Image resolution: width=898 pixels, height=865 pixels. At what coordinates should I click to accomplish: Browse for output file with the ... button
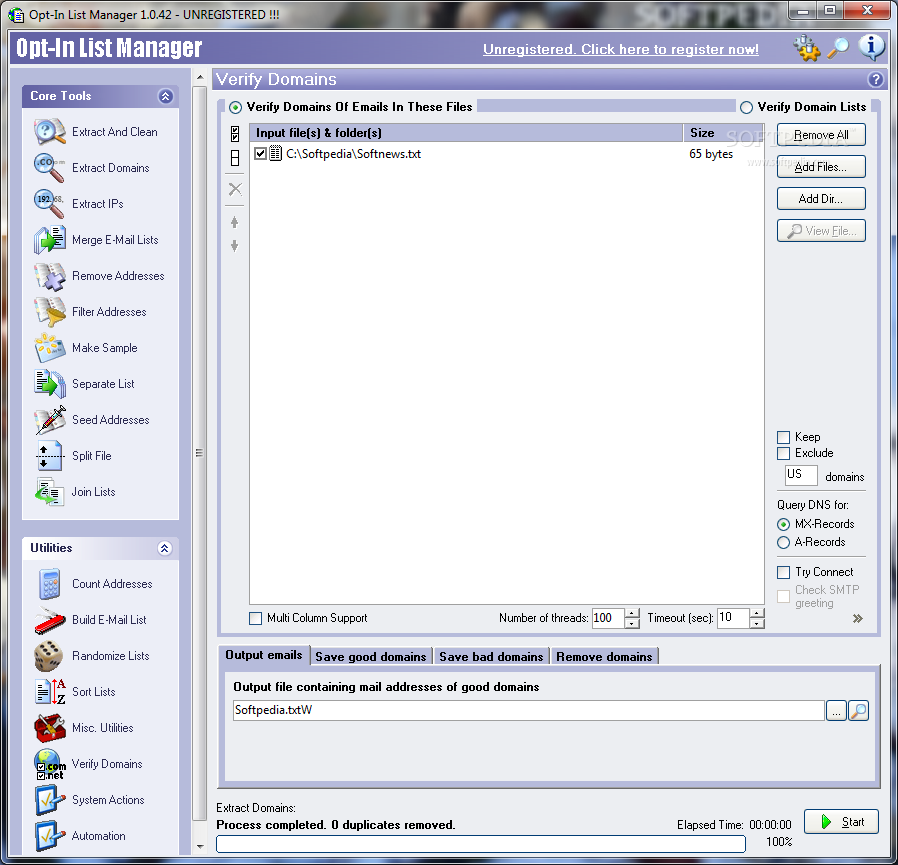pos(836,711)
